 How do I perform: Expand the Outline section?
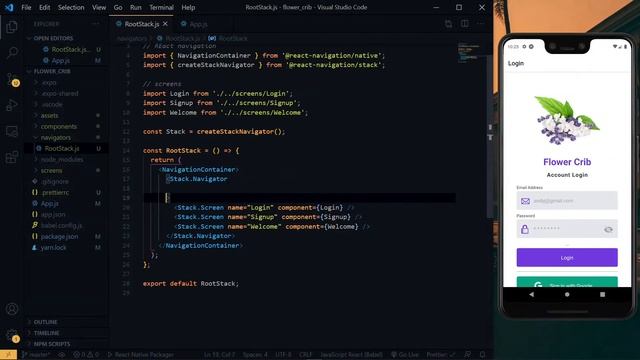[45, 322]
